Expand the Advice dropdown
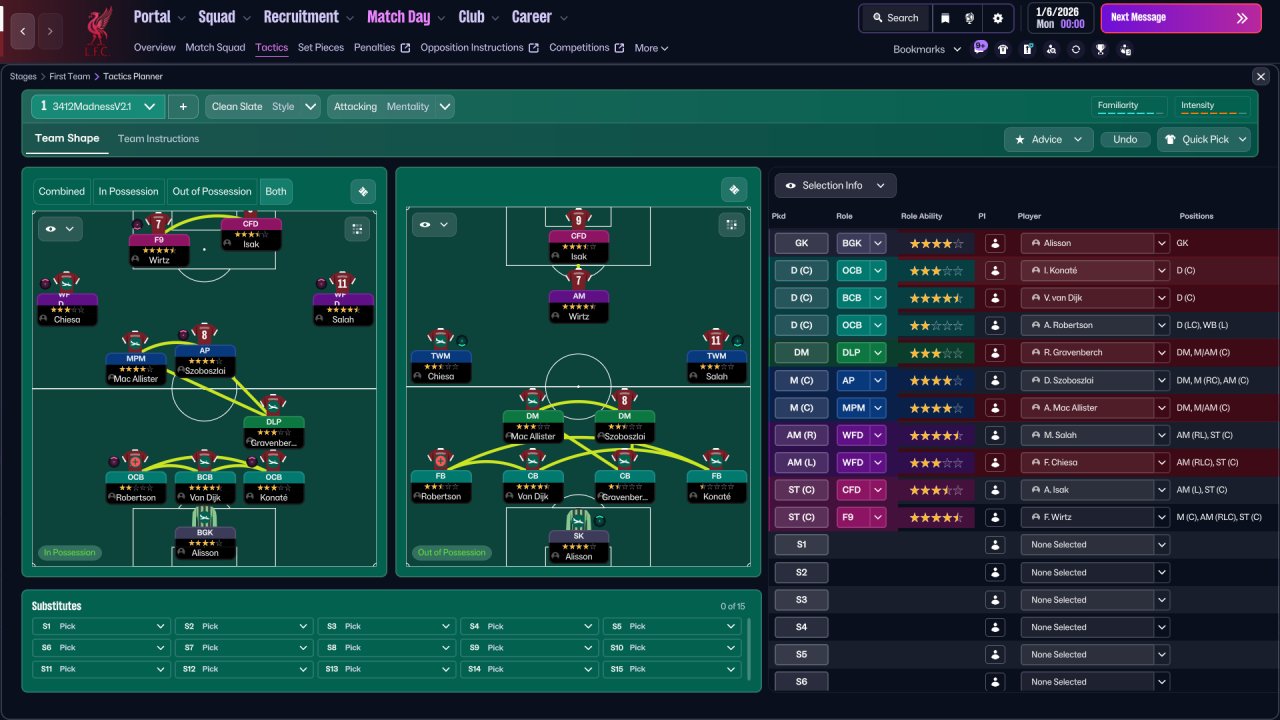 coord(1048,139)
